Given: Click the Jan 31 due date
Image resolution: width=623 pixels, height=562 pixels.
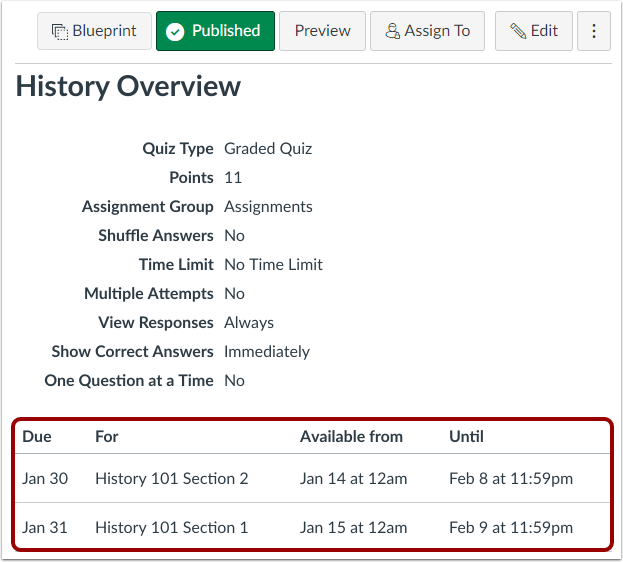Looking at the screenshot, I should 45,528.
